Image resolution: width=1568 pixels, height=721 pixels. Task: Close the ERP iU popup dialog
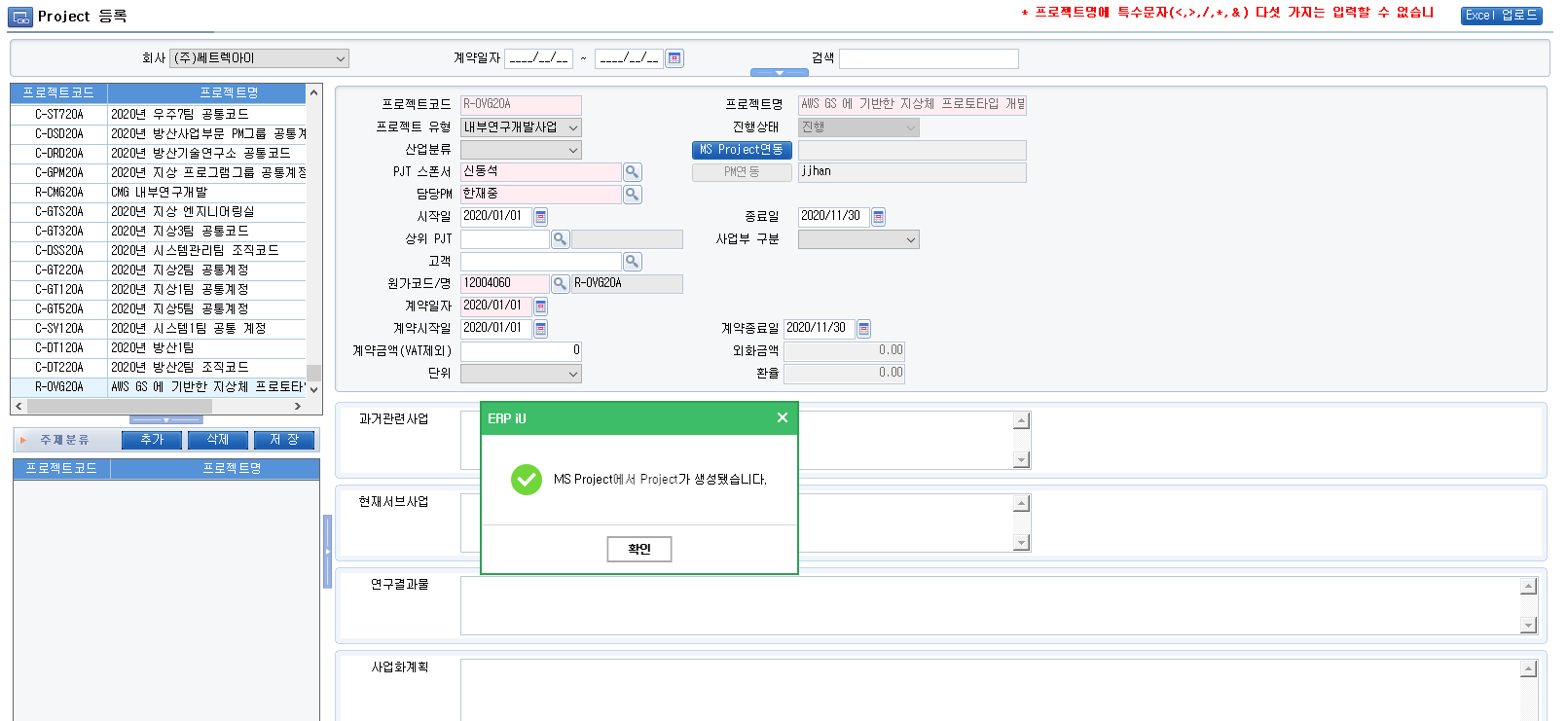coord(782,417)
